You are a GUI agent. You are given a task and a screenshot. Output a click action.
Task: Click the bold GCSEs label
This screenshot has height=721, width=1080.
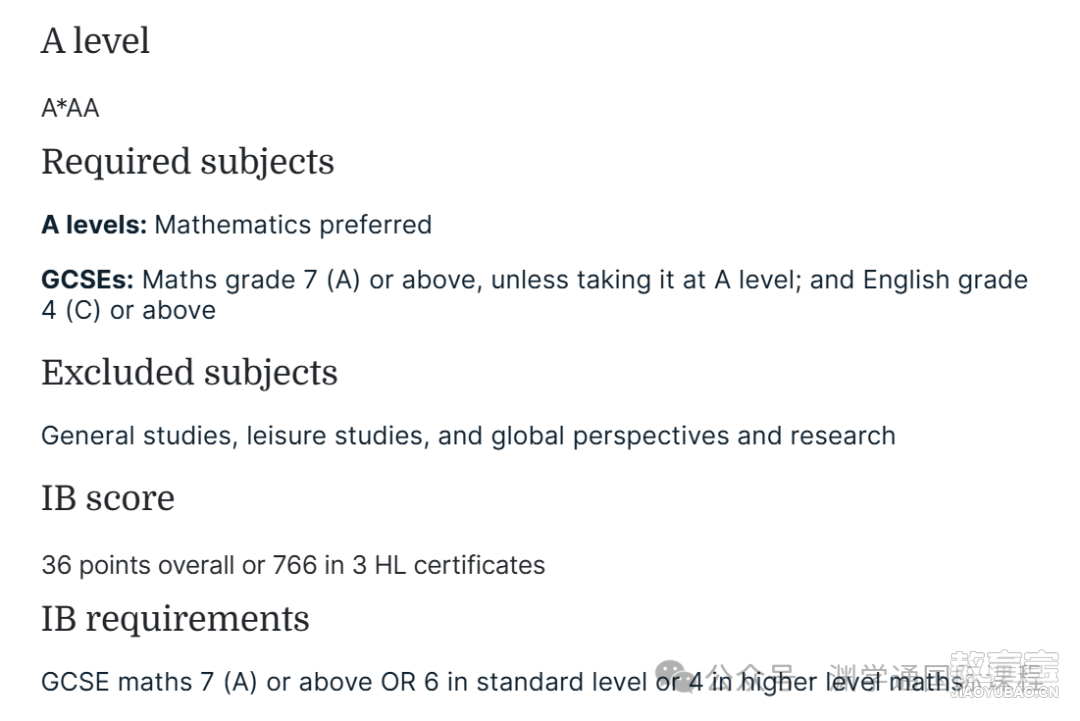87,280
